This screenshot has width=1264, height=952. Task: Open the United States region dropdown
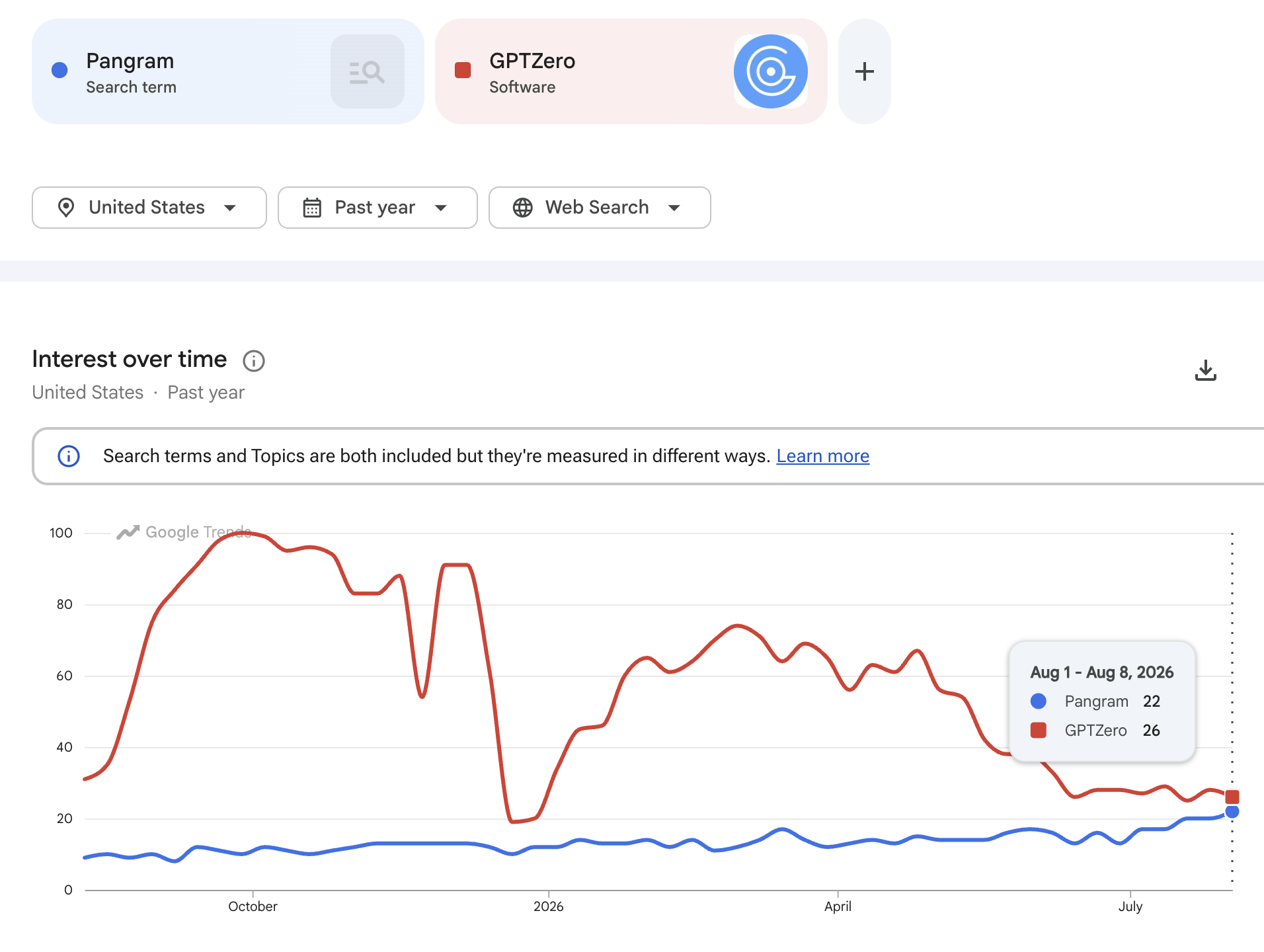click(149, 208)
